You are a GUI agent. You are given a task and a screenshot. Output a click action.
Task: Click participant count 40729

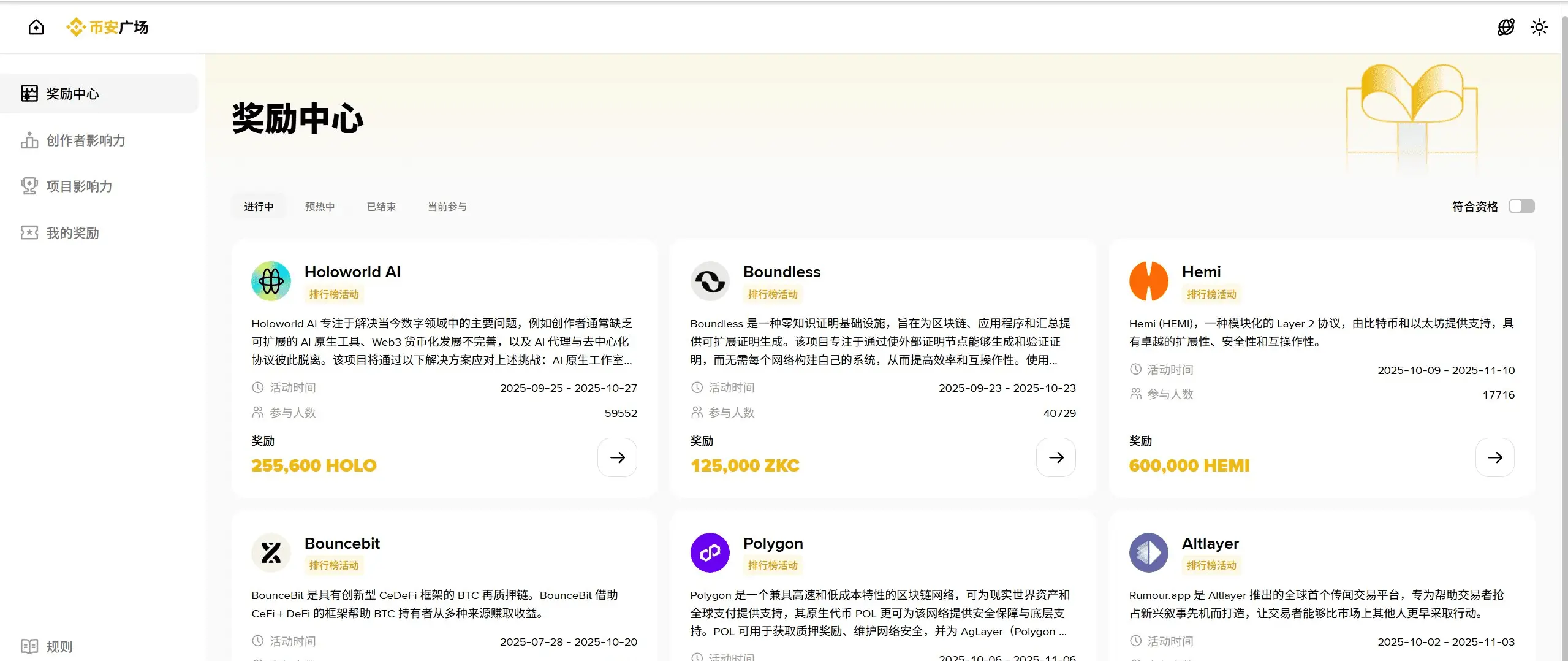click(x=1059, y=413)
